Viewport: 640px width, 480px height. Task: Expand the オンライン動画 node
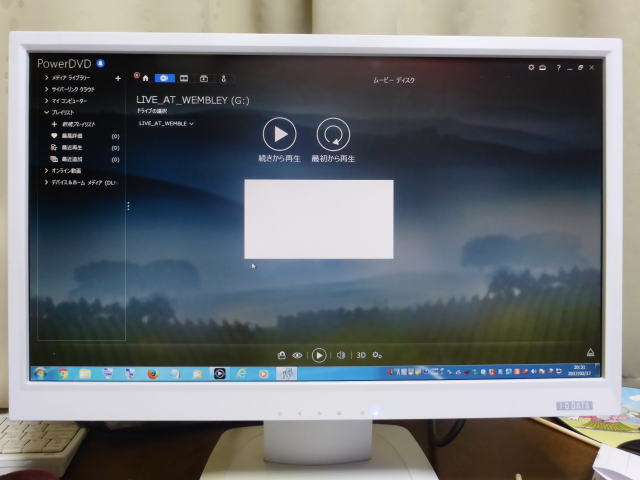(46, 170)
